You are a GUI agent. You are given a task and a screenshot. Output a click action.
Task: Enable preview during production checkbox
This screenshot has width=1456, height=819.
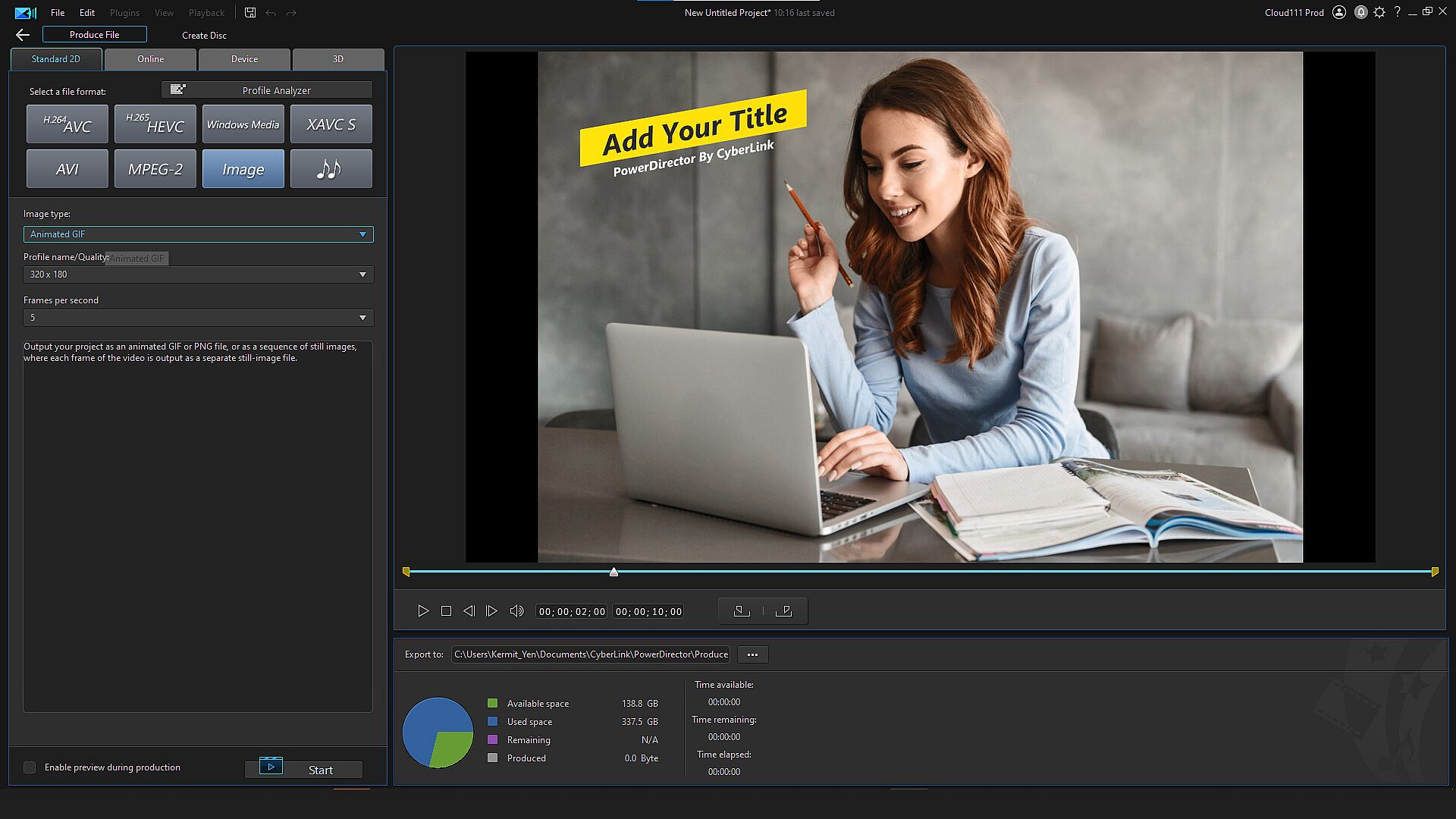click(30, 767)
